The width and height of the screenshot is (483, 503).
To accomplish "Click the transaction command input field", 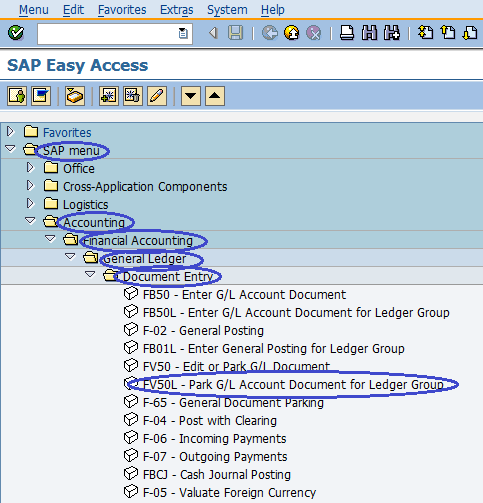I will pos(115,34).
